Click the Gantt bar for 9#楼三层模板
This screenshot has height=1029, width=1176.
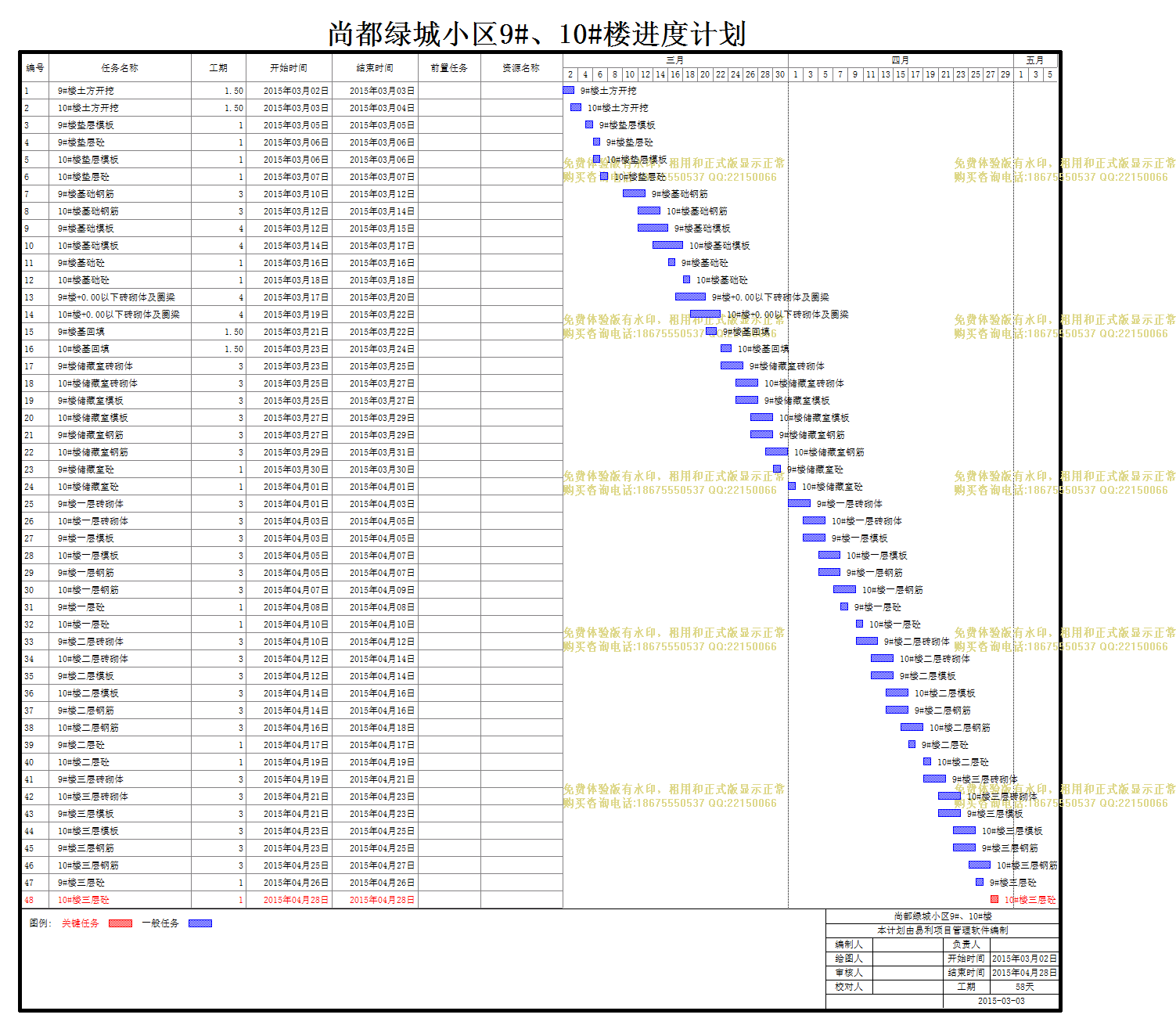pos(950,813)
